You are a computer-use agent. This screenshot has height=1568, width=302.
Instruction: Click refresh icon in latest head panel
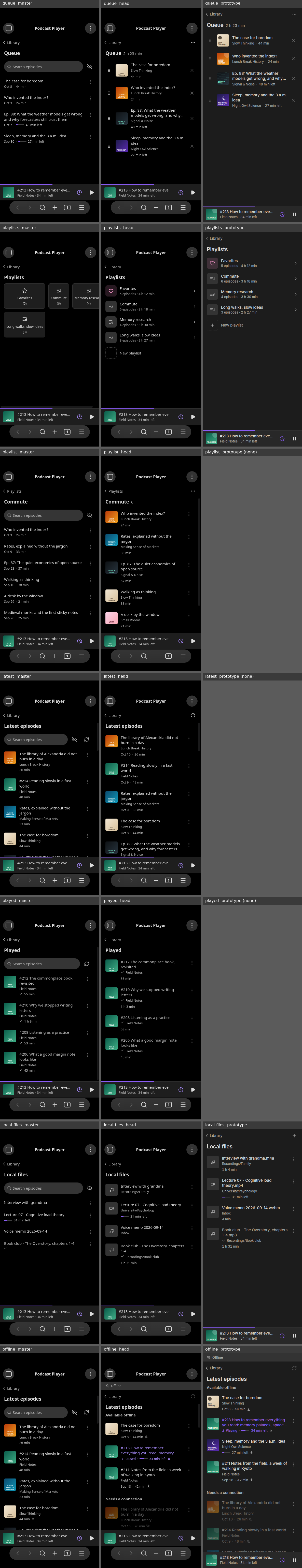193,715
